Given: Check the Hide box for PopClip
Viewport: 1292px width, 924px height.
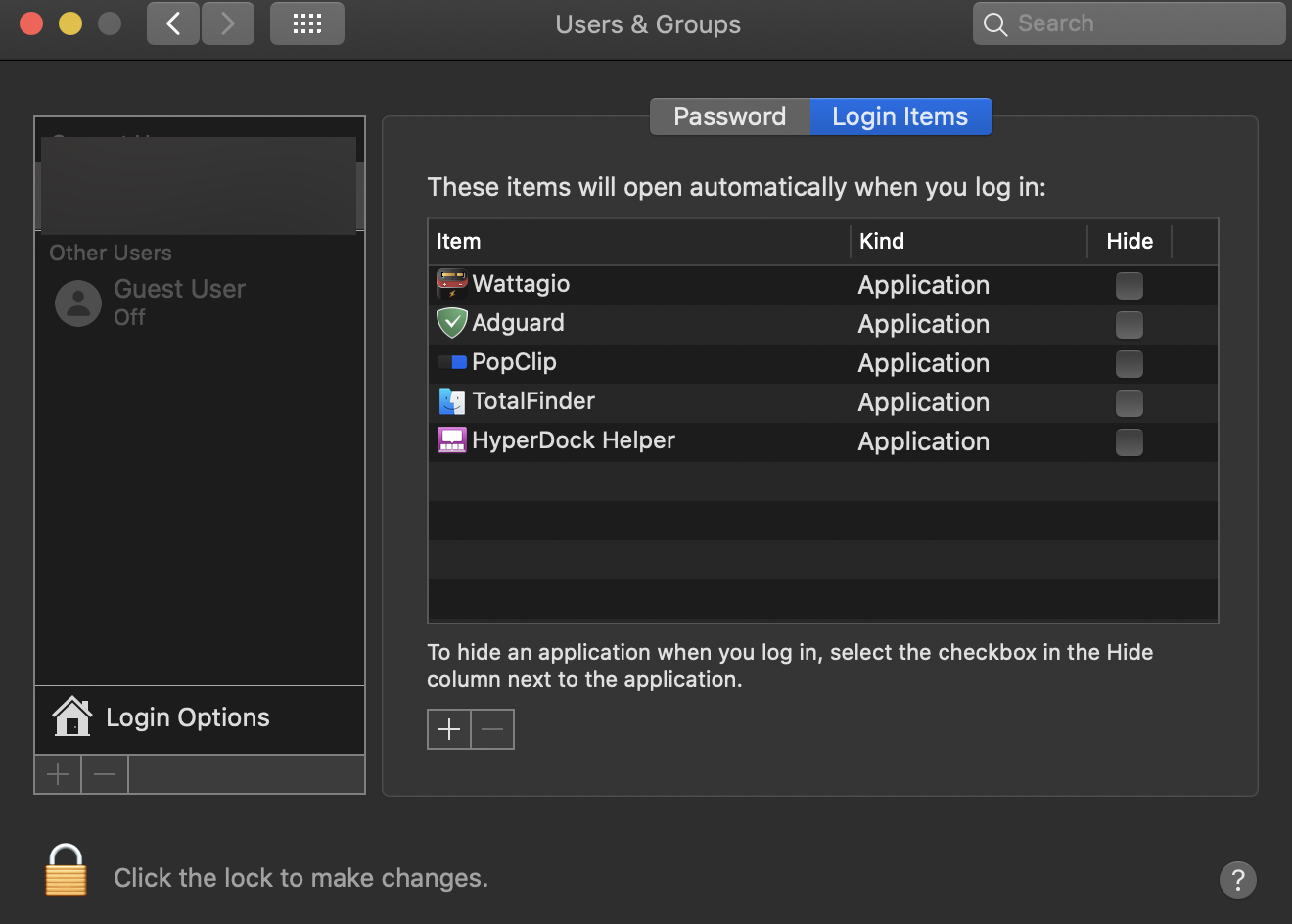Looking at the screenshot, I should click(x=1130, y=364).
